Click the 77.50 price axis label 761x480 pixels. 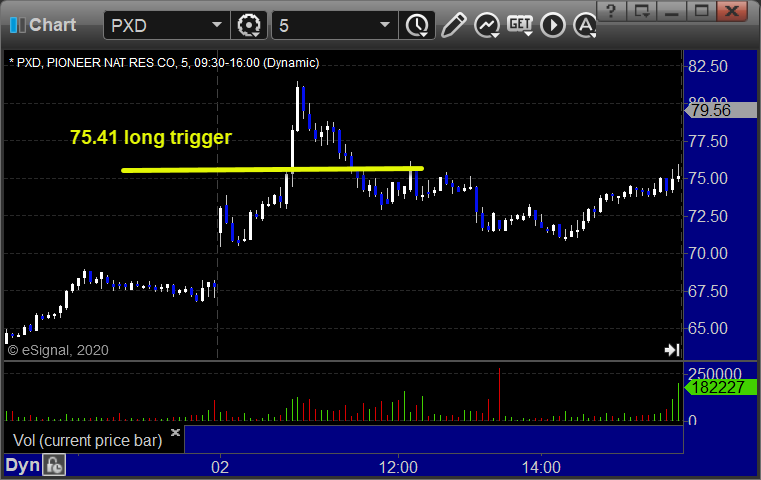click(x=708, y=141)
